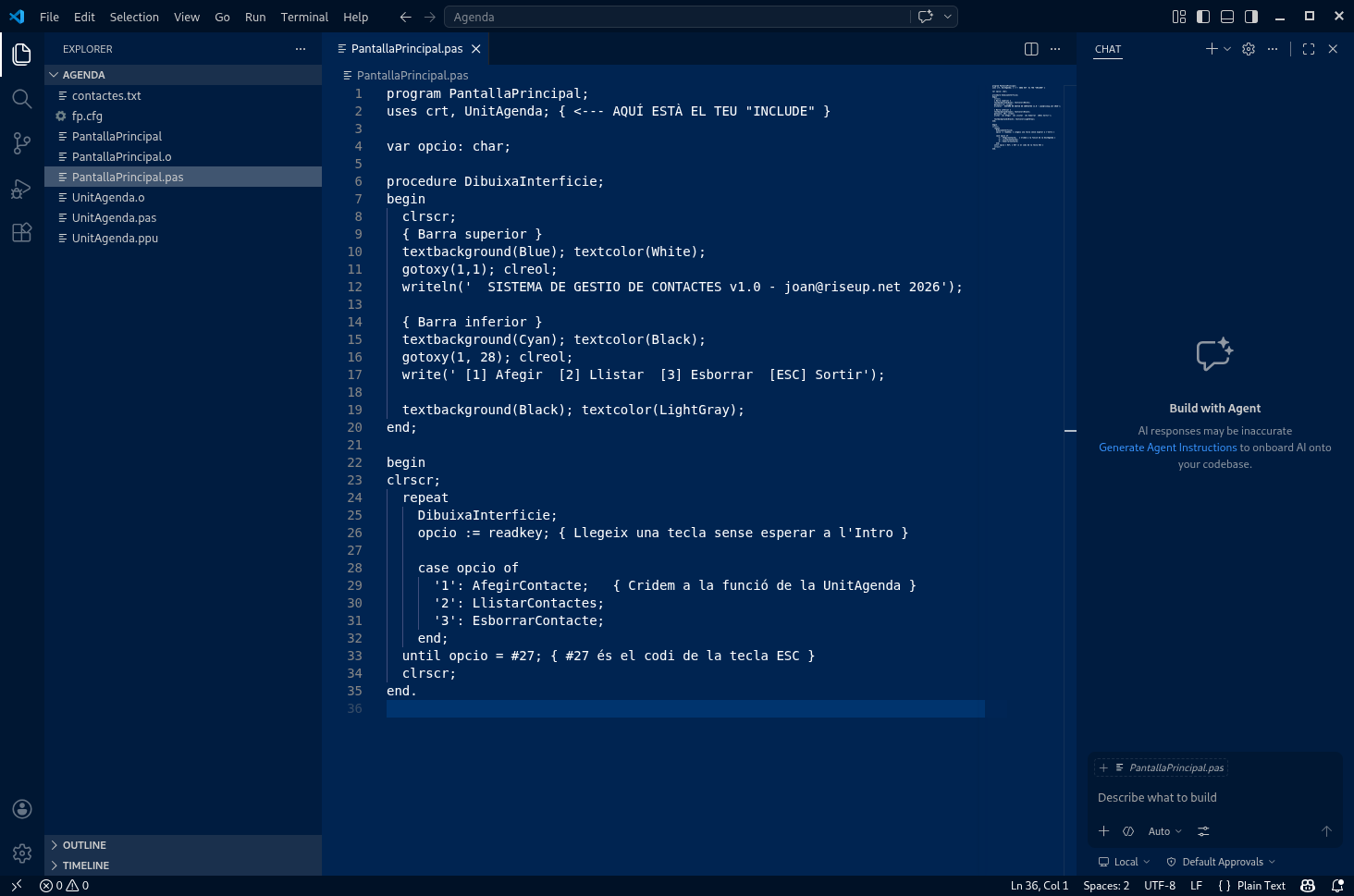1354x896 pixels.
Task: Open chat panel more actions ellipsis
Action: click(x=1273, y=49)
